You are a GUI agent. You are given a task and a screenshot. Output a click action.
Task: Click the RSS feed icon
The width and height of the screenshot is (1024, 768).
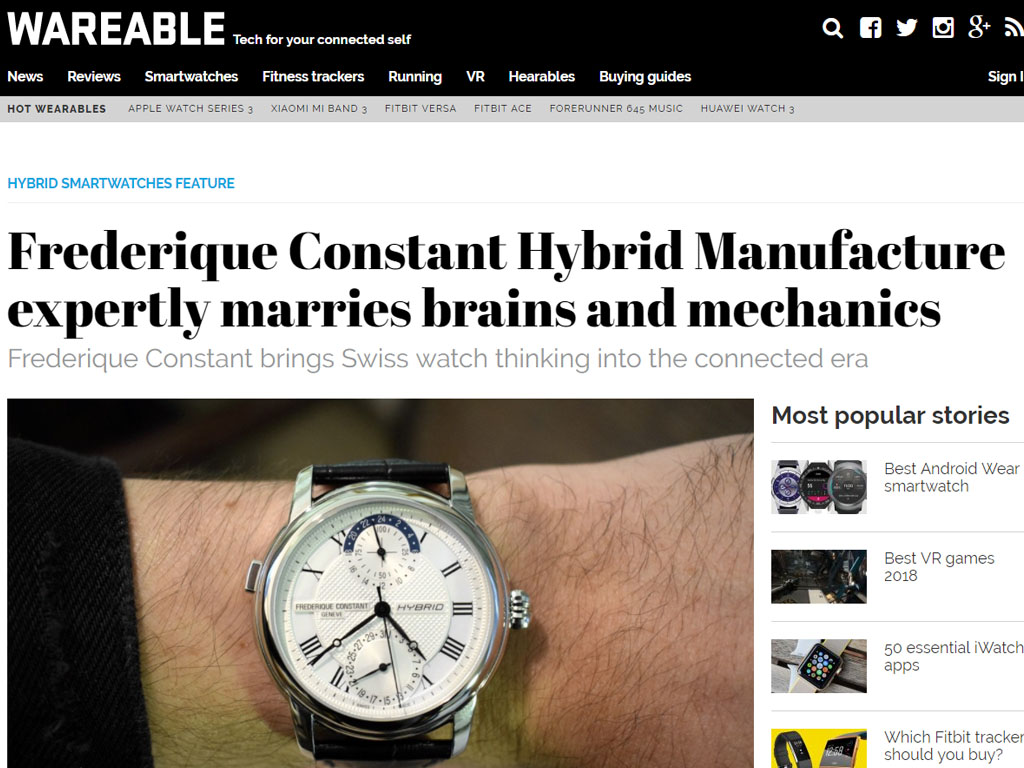[1014, 28]
